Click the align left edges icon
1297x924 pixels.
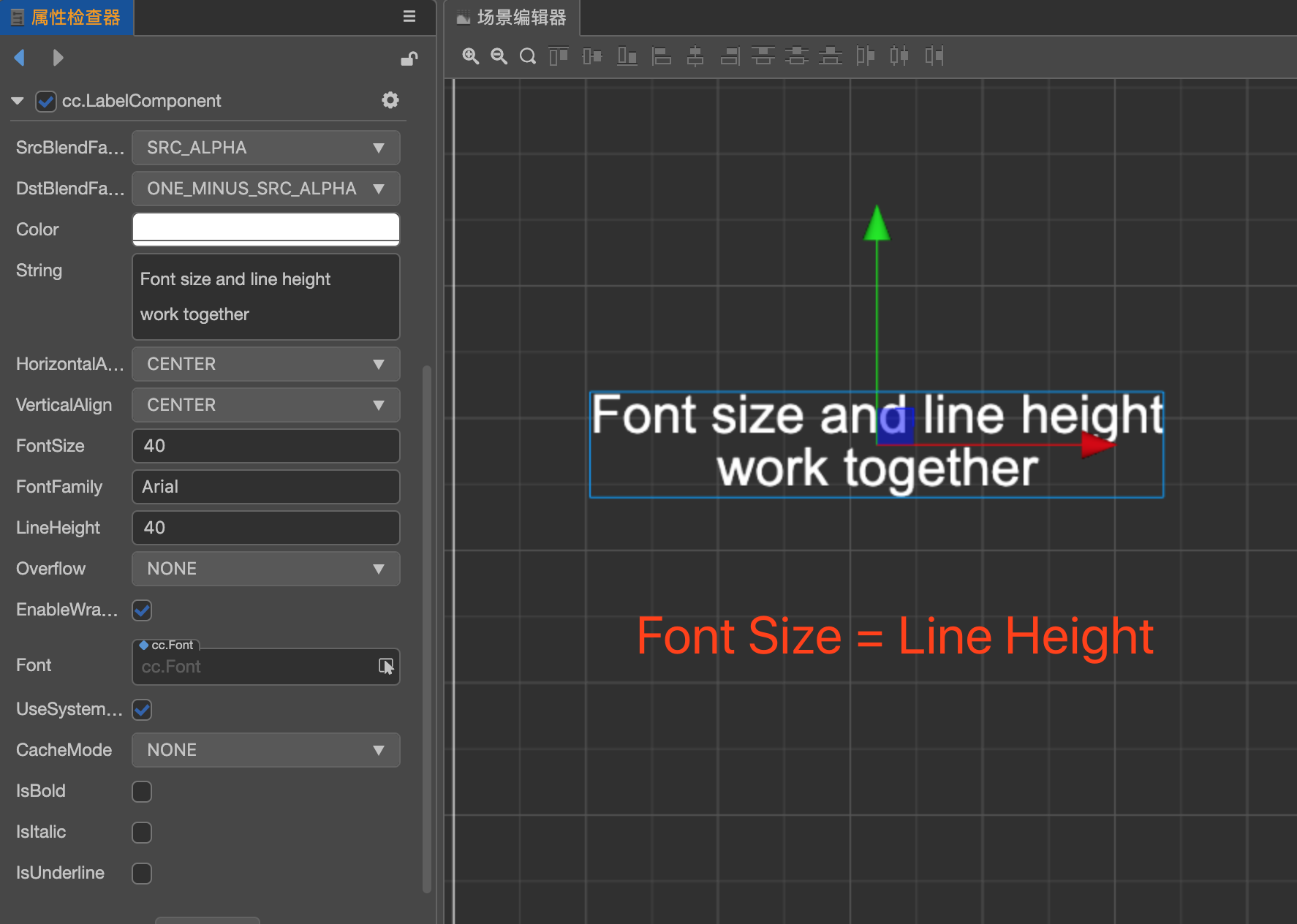(x=662, y=56)
